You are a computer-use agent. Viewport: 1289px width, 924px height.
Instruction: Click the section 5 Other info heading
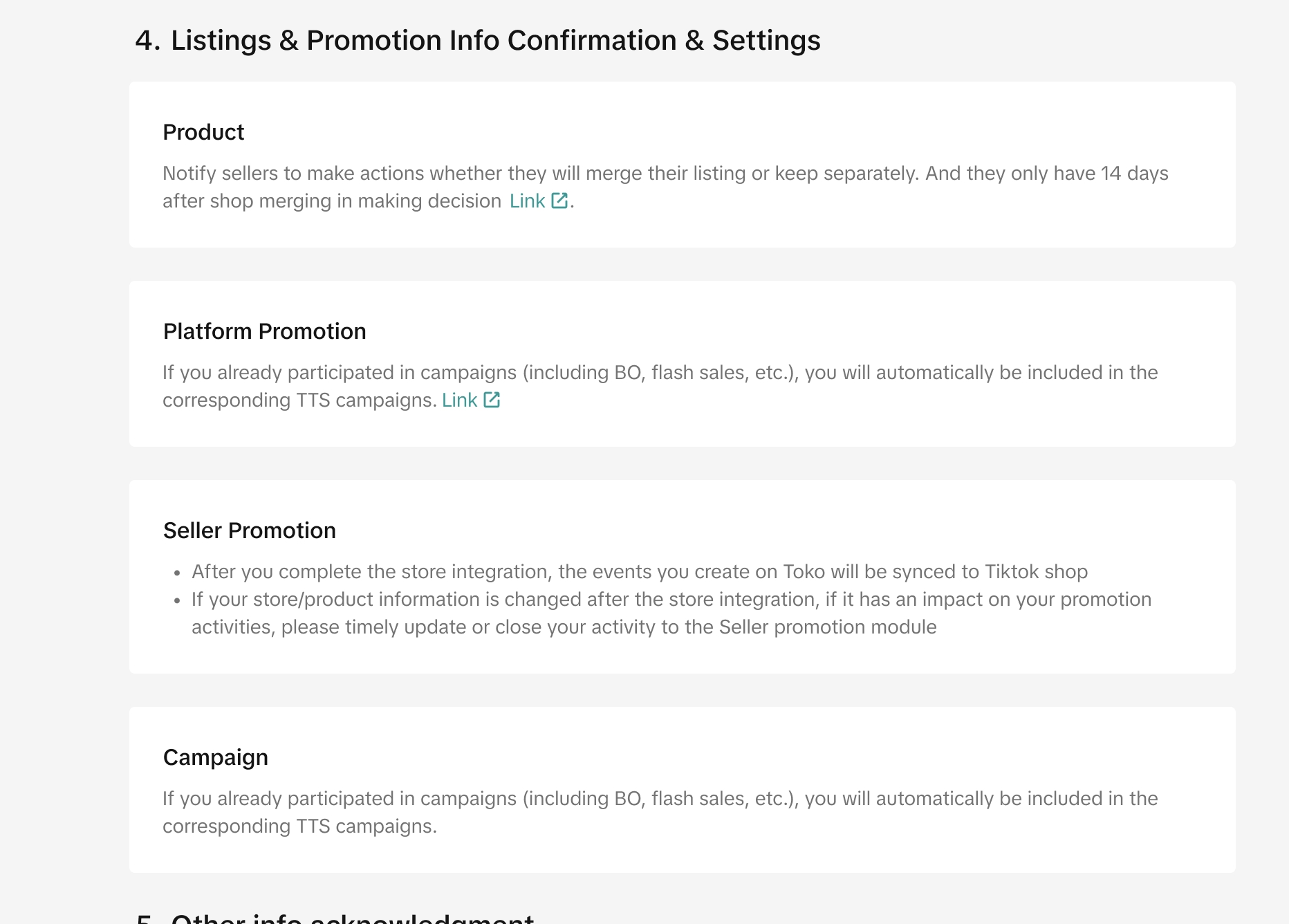pos(335,917)
